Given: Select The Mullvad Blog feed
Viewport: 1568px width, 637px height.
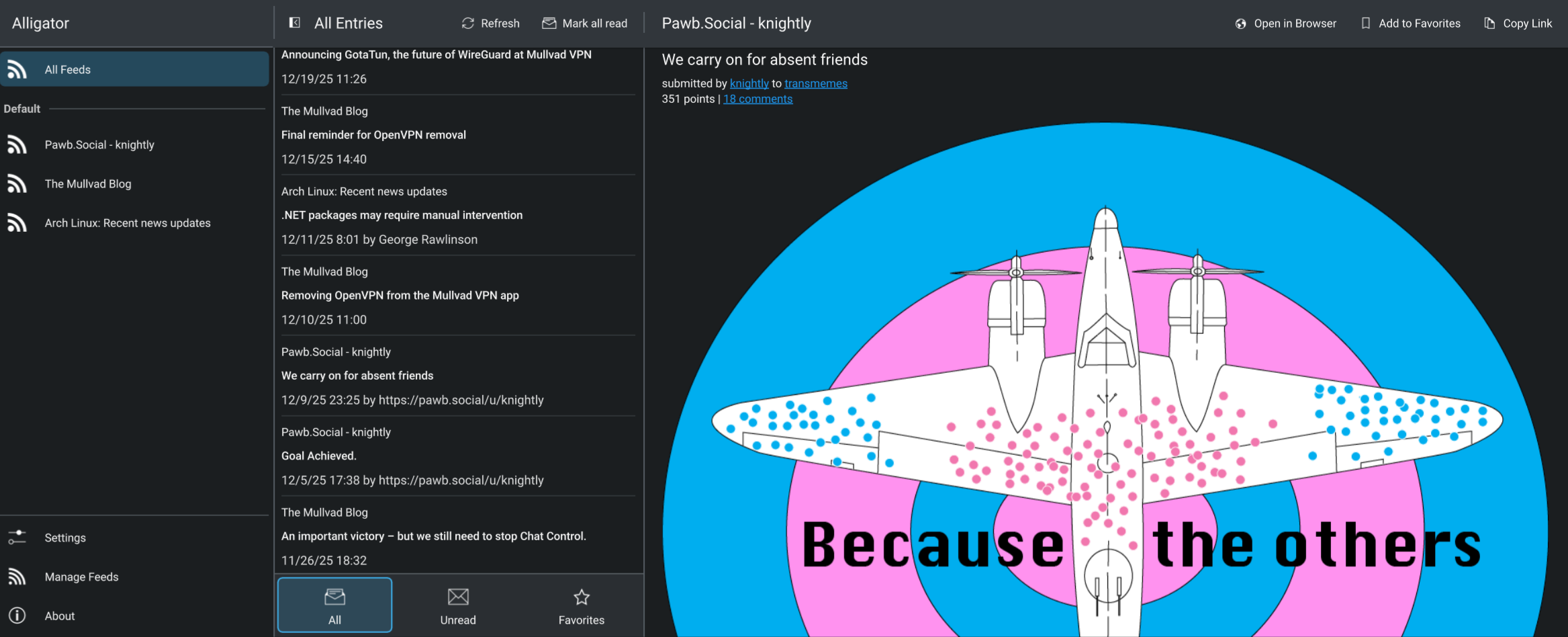Looking at the screenshot, I should pos(88,183).
